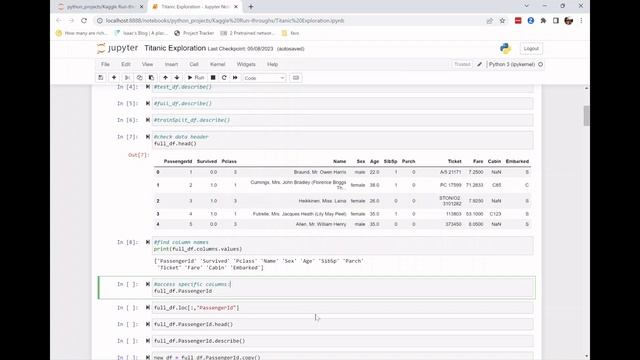Open the File menu
This screenshot has height=360, width=640.
[x=105, y=64]
